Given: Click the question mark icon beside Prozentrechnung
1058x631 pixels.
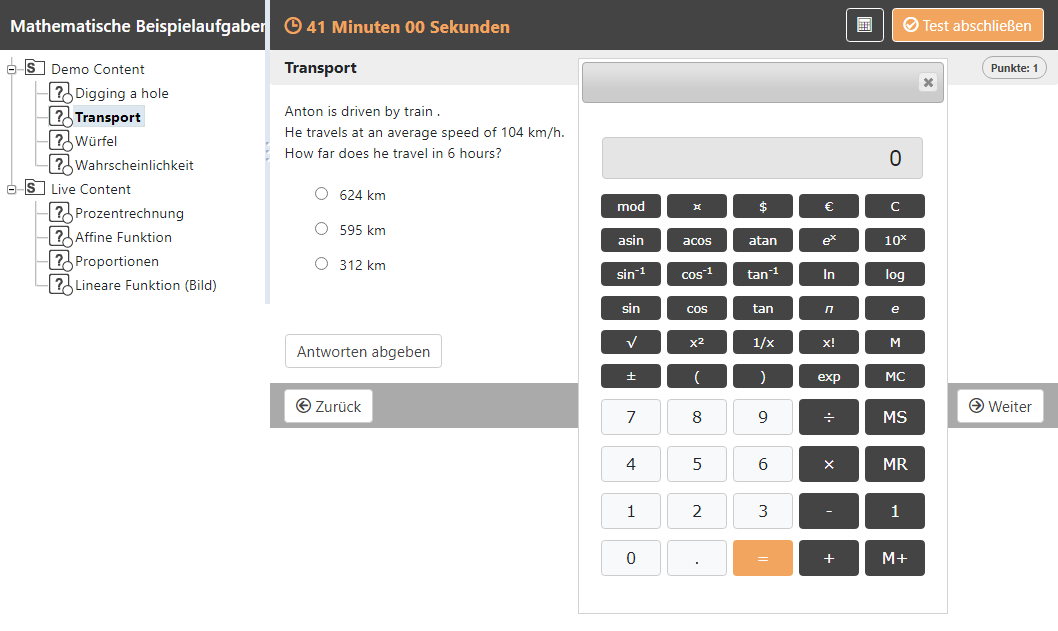Looking at the screenshot, I should coord(60,213).
